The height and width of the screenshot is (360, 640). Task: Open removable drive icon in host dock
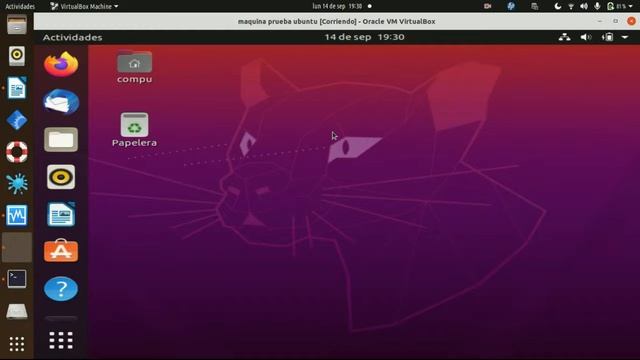pyautogui.click(x=17, y=311)
